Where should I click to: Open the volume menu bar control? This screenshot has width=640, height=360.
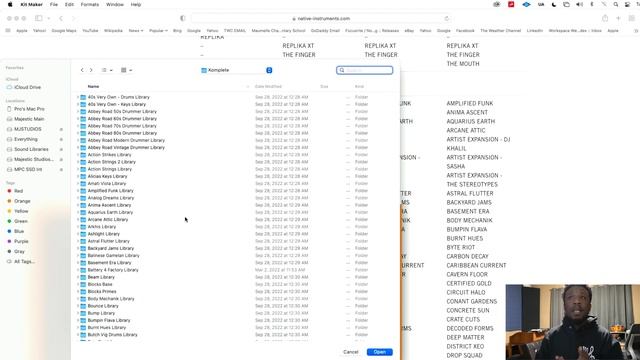[579, 4]
